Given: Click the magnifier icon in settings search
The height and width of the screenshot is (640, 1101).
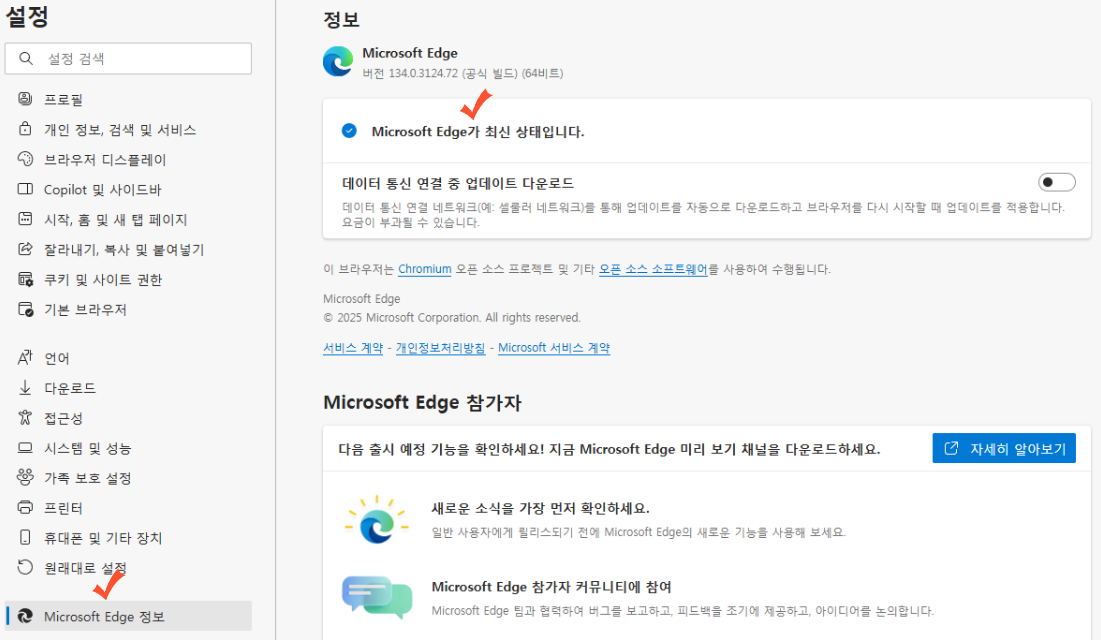Looking at the screenshot, I should tap(26, 58).
